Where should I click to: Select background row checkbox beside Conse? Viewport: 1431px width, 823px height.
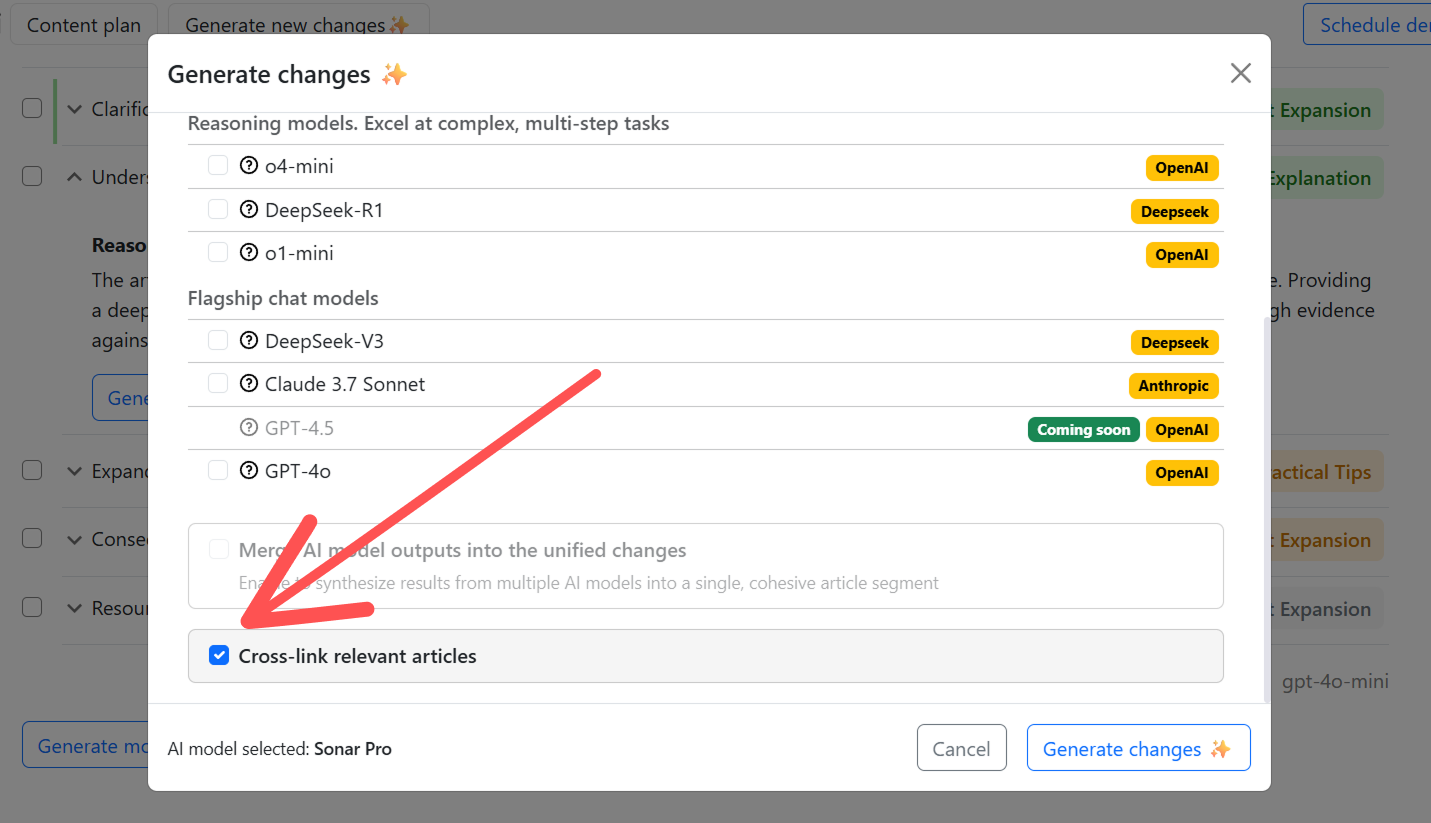[x=32, y=538]
